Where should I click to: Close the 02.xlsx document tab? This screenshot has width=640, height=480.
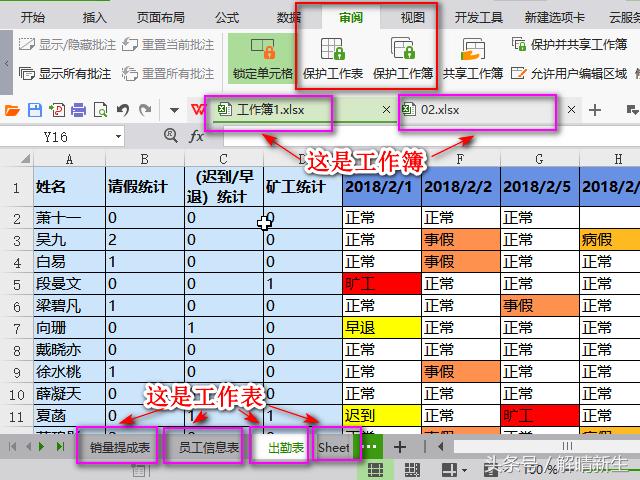click(x=571, y=109)
